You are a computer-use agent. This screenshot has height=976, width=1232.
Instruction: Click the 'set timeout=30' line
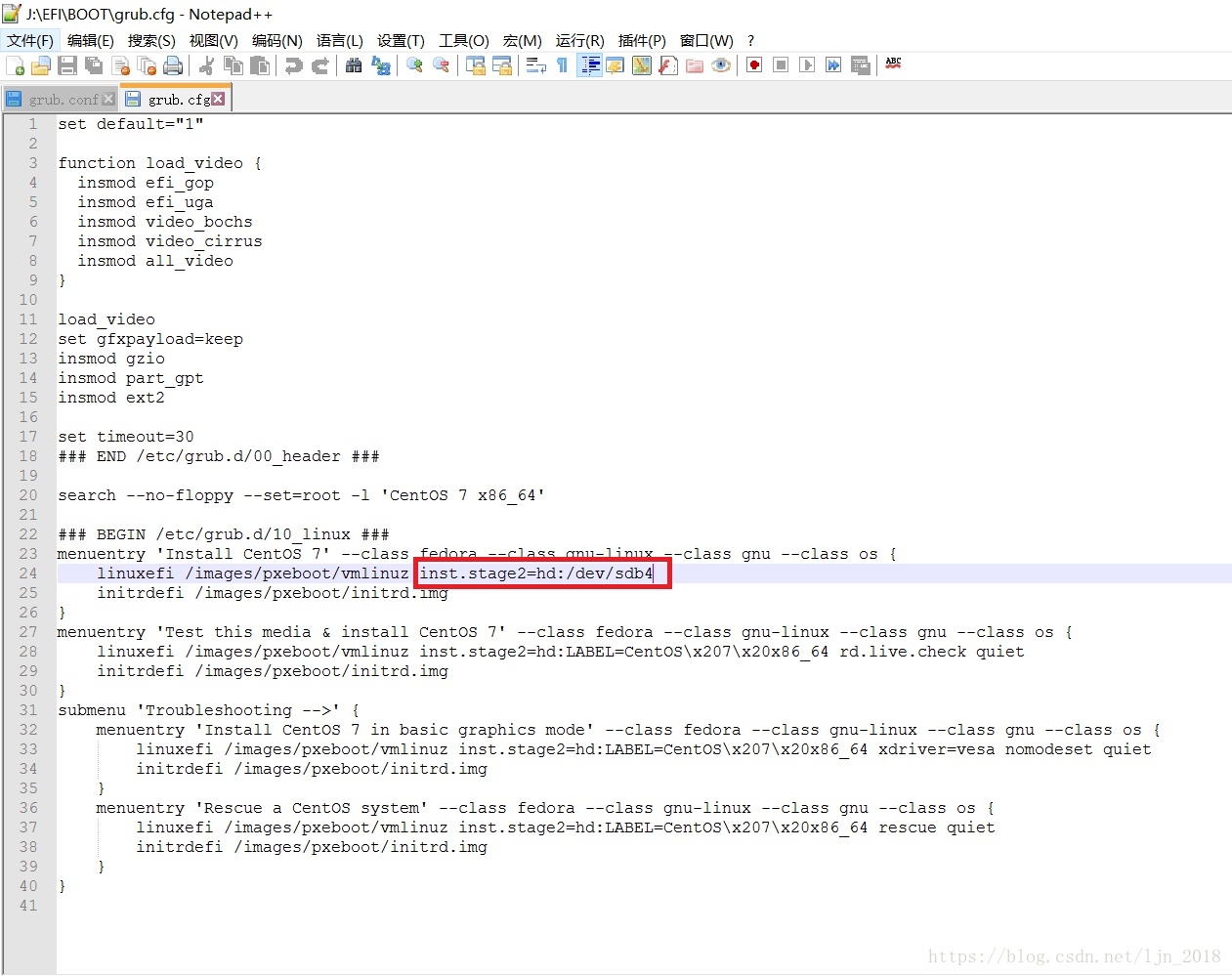click(x=126, y=437)
